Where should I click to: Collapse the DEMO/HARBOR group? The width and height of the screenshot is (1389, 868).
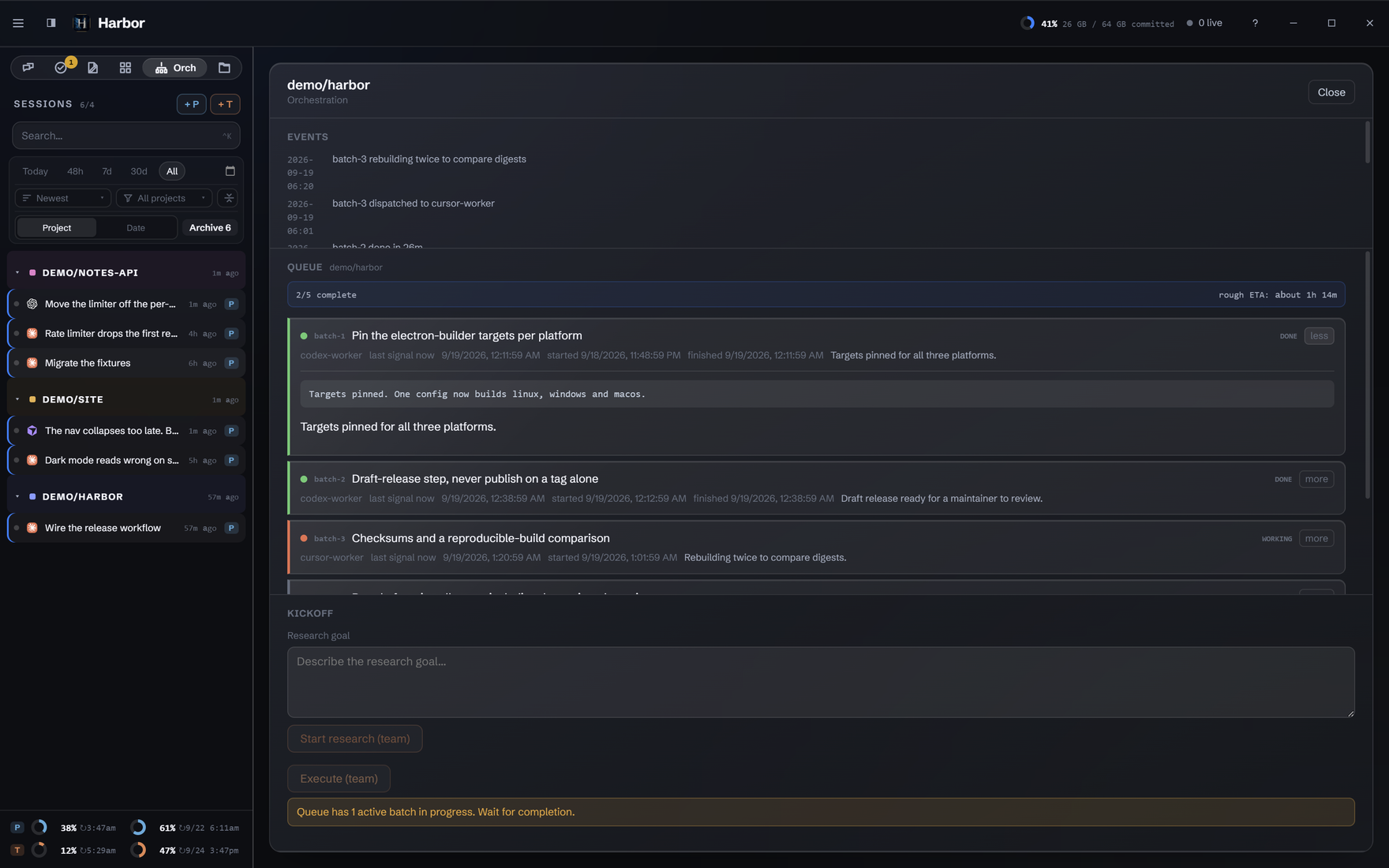click(x=17, y=497)
